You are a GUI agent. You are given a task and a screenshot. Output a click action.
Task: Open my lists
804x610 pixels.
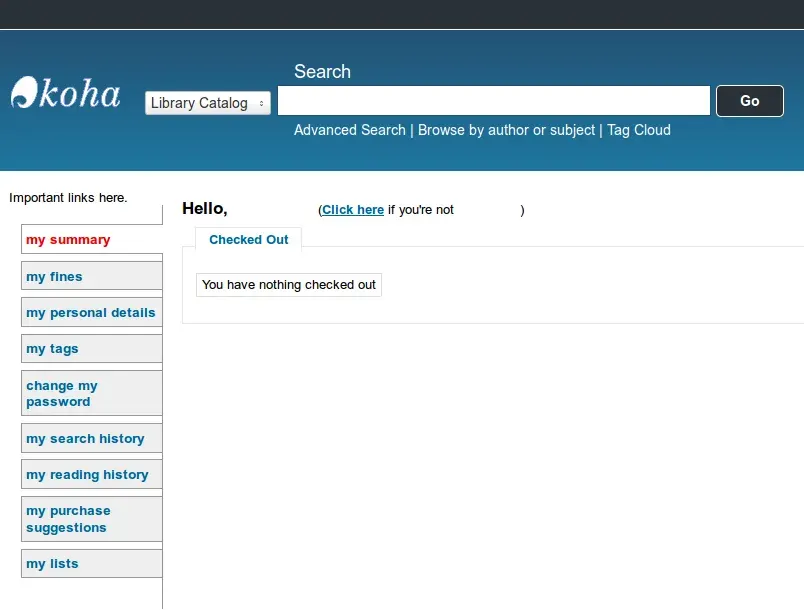tap(92, 563)
